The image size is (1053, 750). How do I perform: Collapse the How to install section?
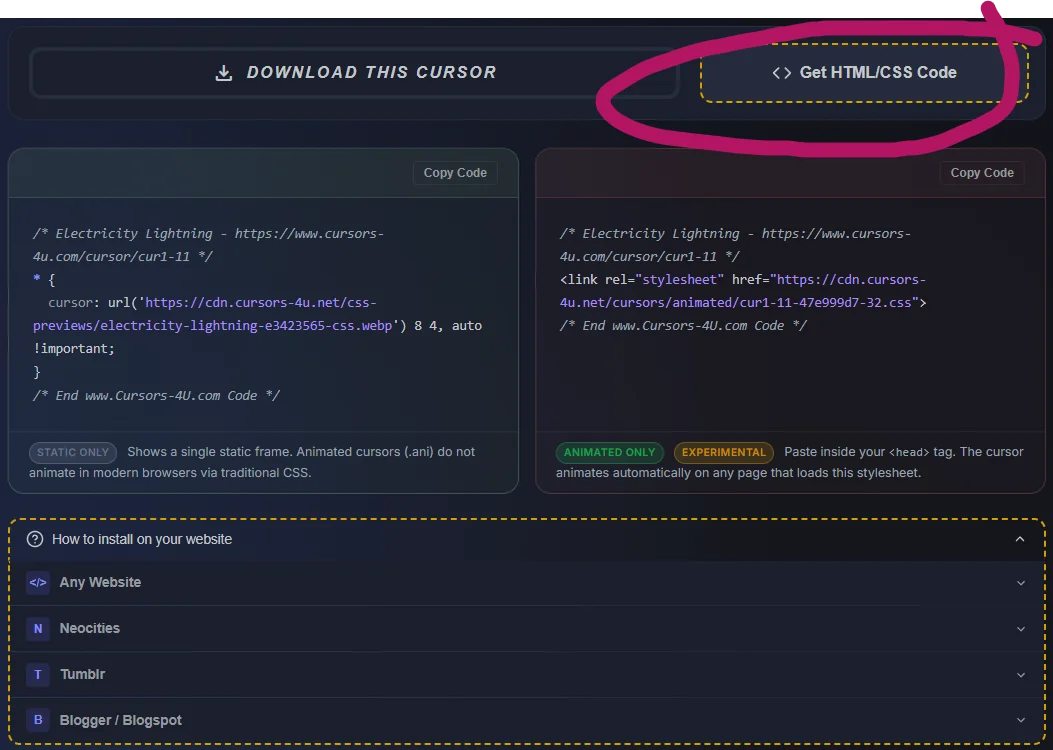point(1019,539)
